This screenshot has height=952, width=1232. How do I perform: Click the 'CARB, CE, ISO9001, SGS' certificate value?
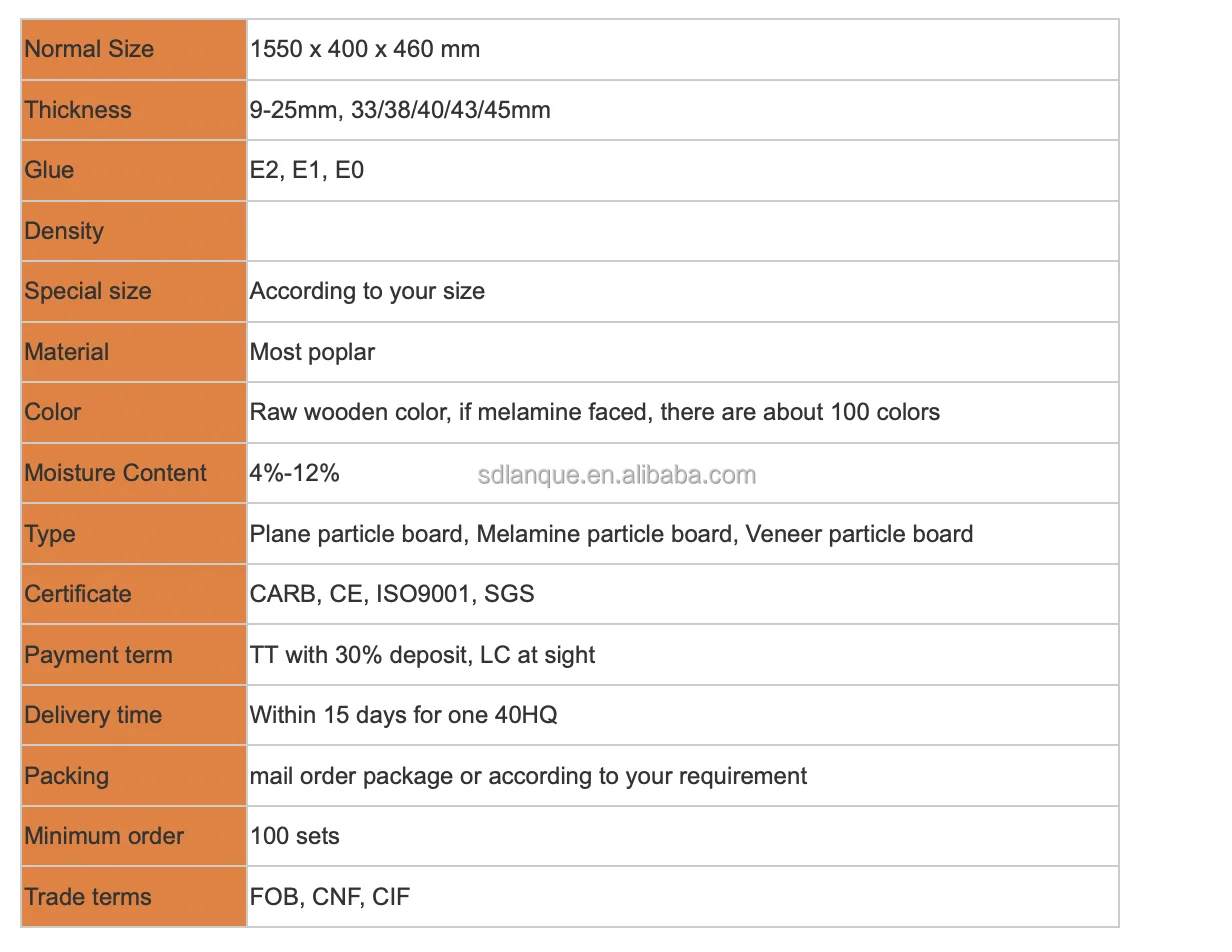point(392,594)
